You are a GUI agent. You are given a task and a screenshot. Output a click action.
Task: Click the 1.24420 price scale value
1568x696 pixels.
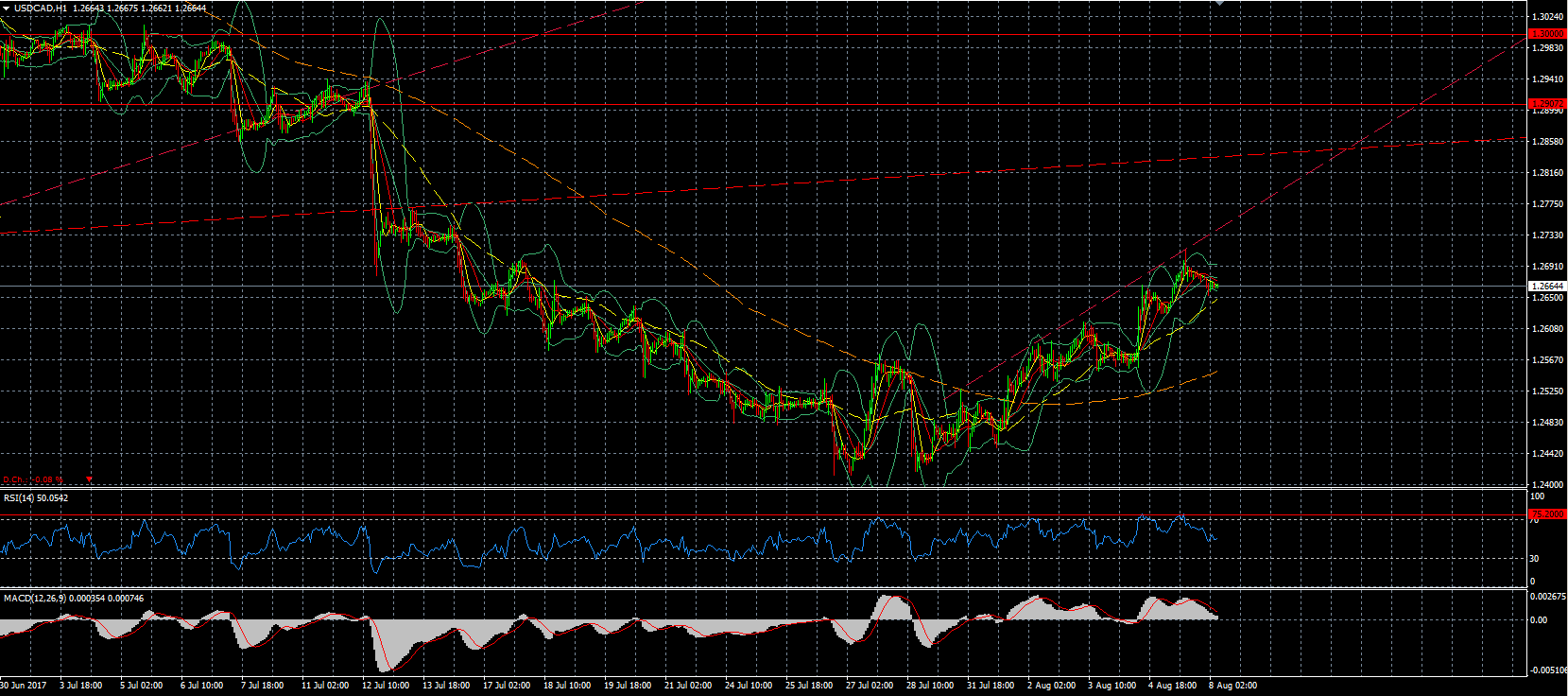pos(1547,454)
